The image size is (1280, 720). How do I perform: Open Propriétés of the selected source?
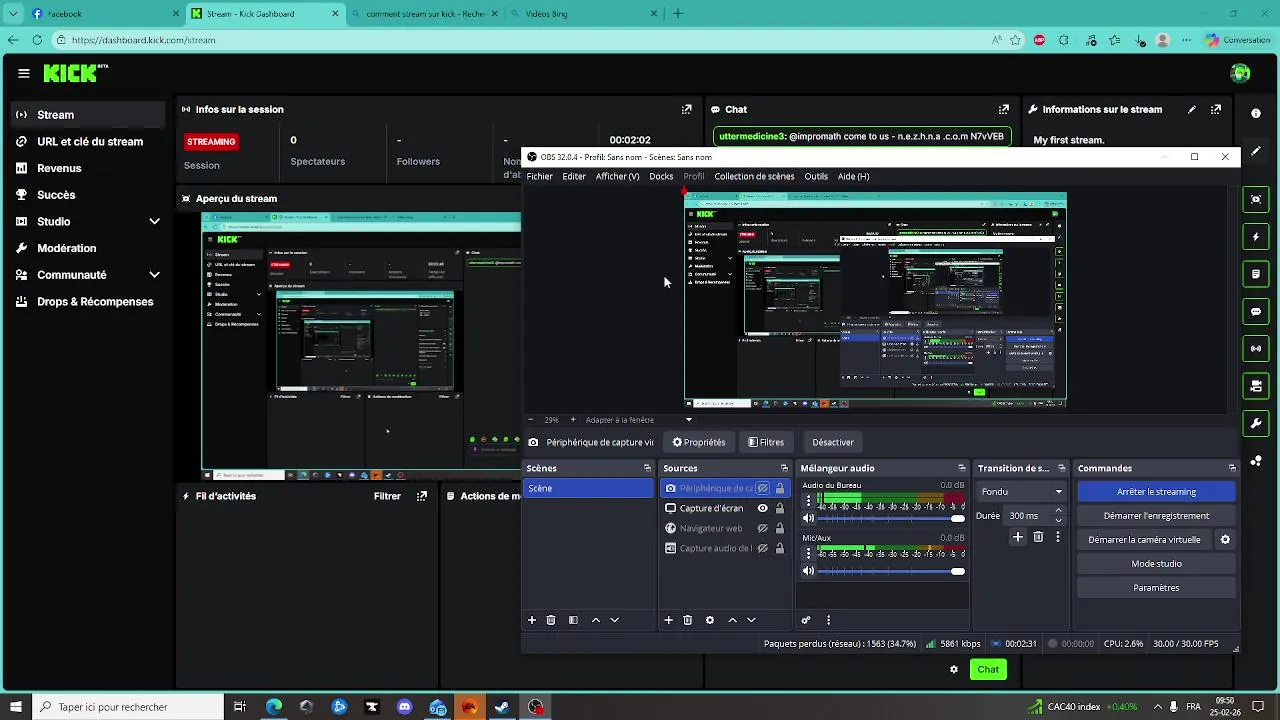699,442
